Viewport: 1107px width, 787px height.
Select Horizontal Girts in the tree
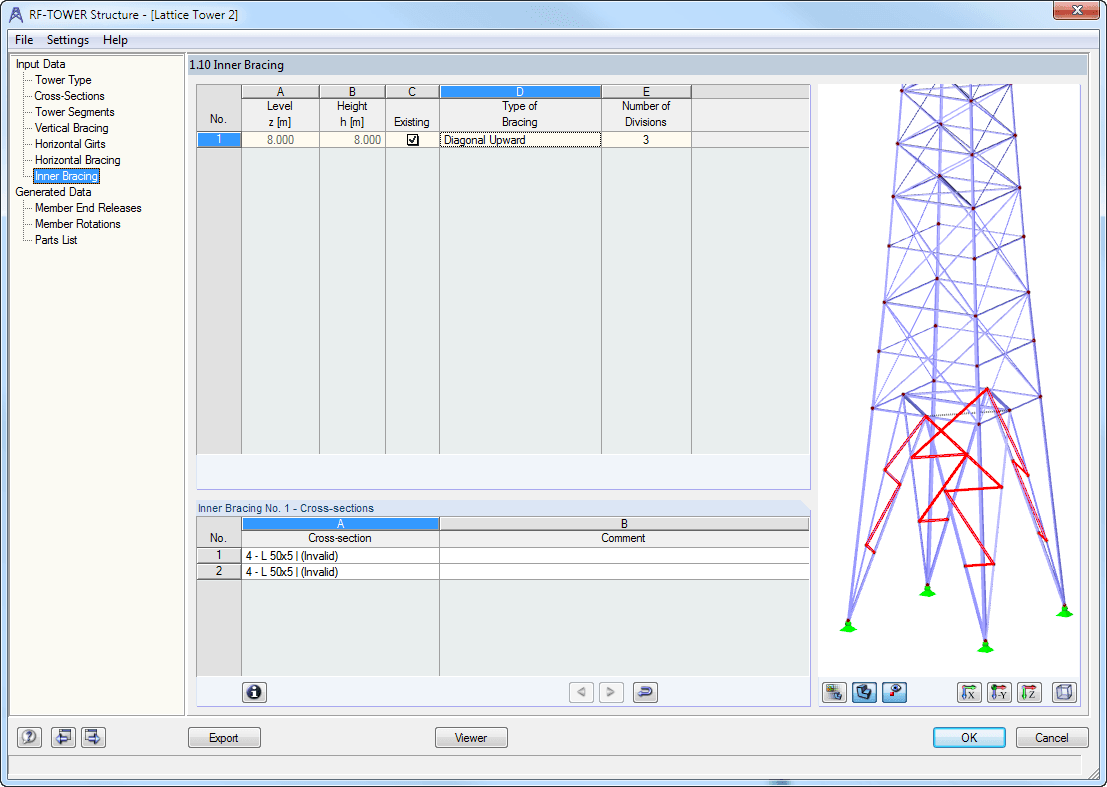tap(70, 144)
